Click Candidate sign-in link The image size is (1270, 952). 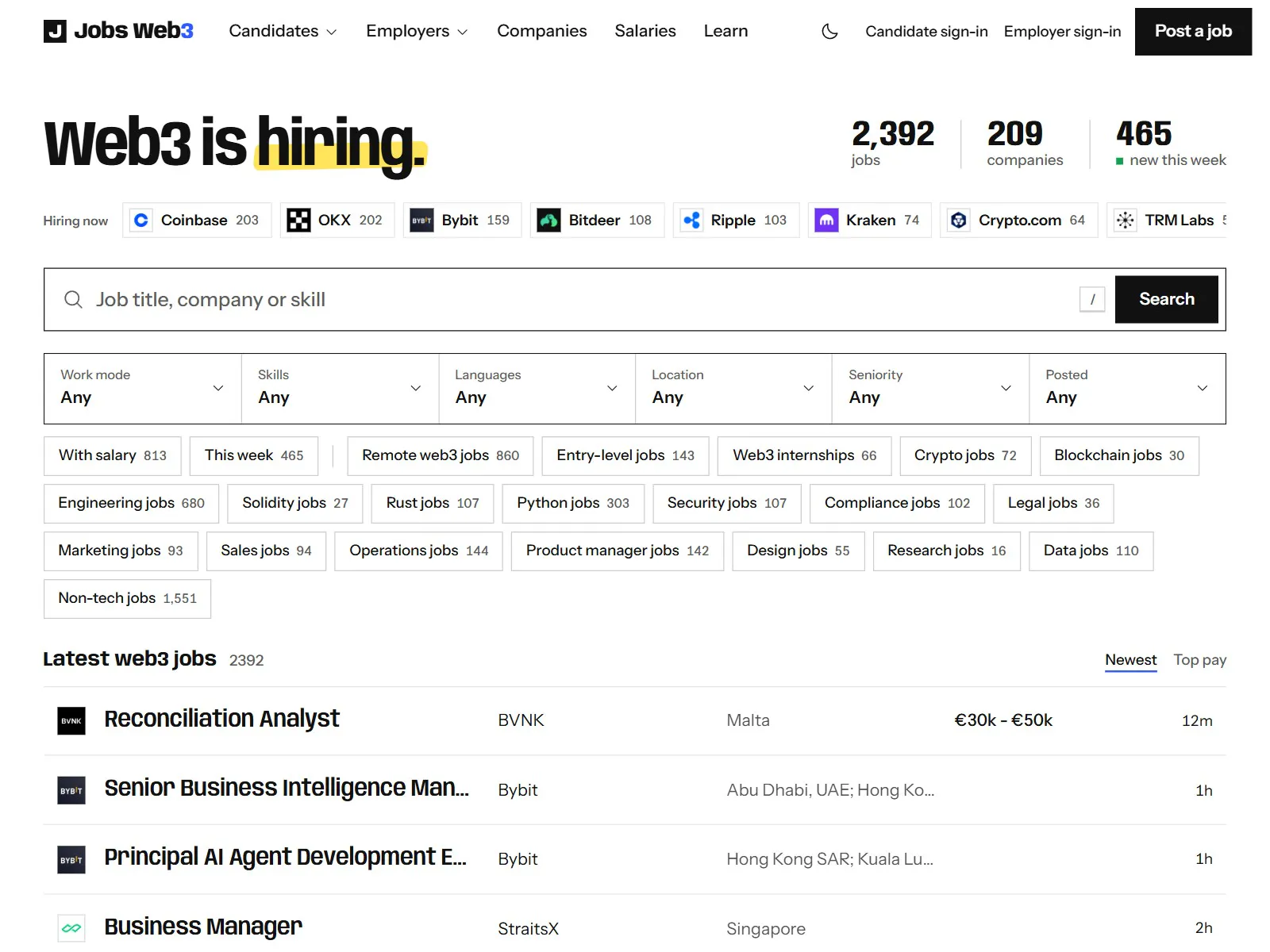926,31
